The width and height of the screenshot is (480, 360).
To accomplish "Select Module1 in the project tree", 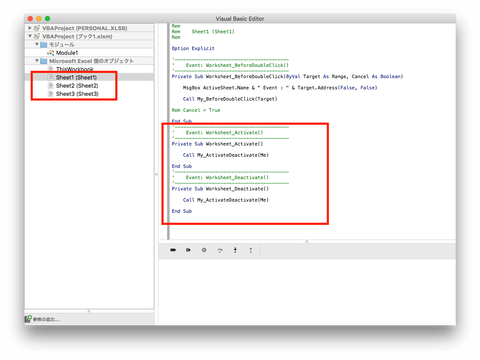I will 67,53.
